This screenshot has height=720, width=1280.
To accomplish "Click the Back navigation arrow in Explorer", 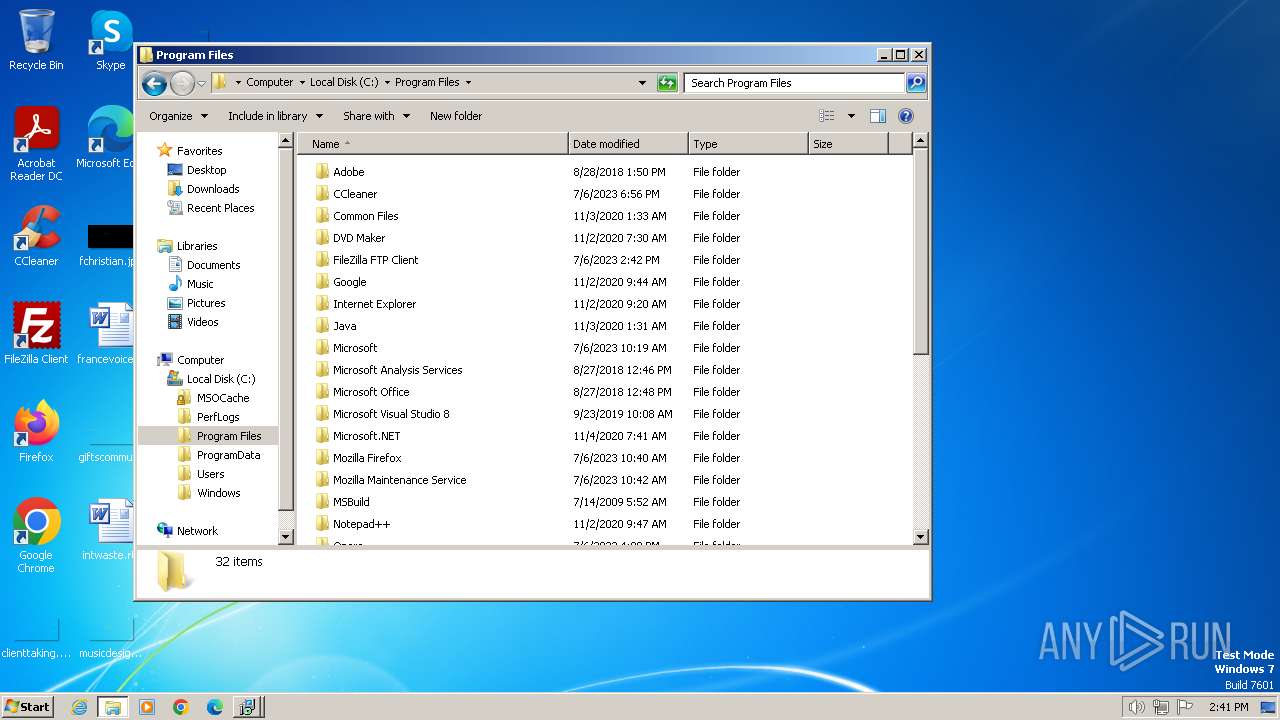I will point(154,83).
